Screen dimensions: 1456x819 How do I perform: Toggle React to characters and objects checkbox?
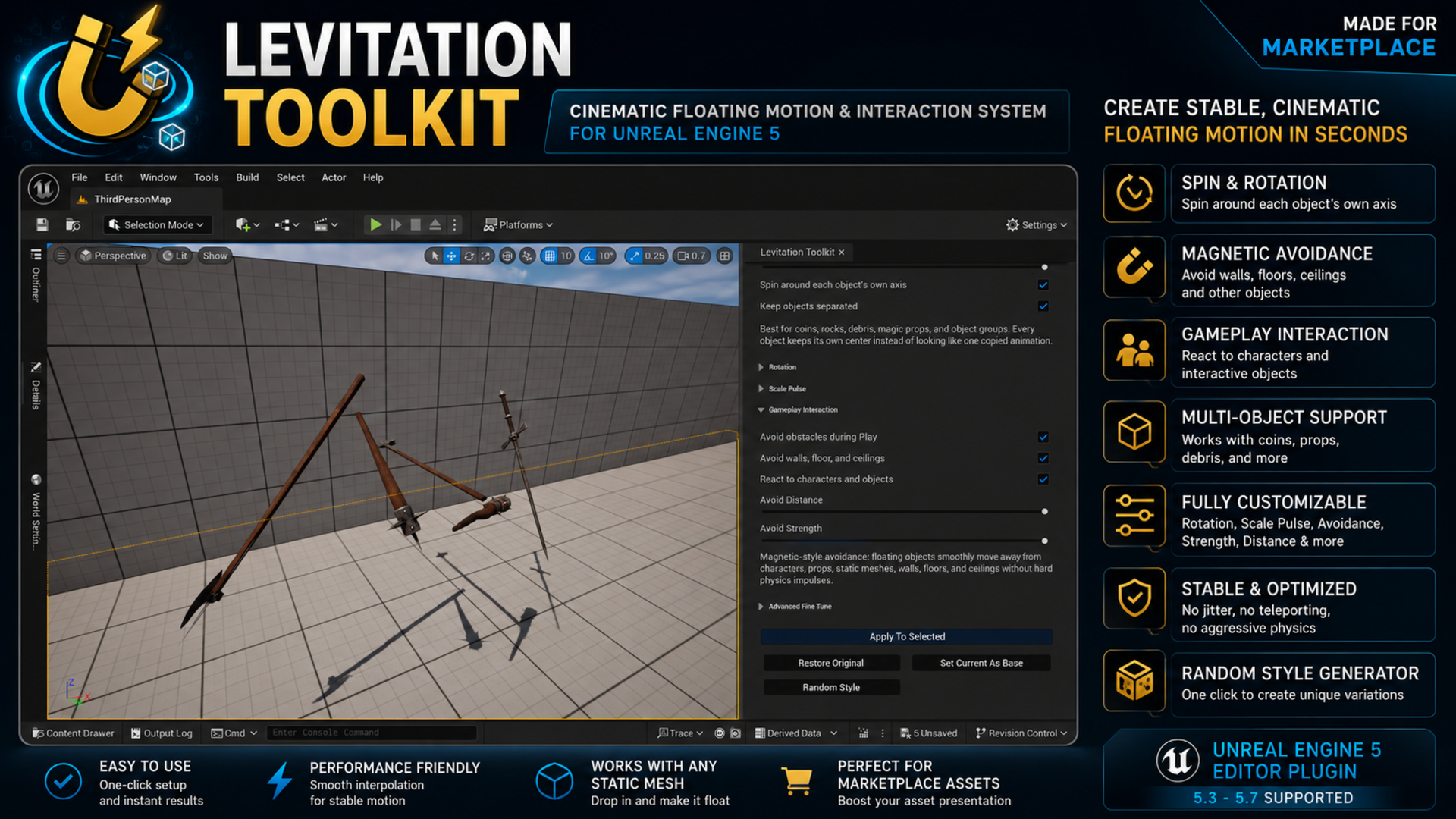1043,479
